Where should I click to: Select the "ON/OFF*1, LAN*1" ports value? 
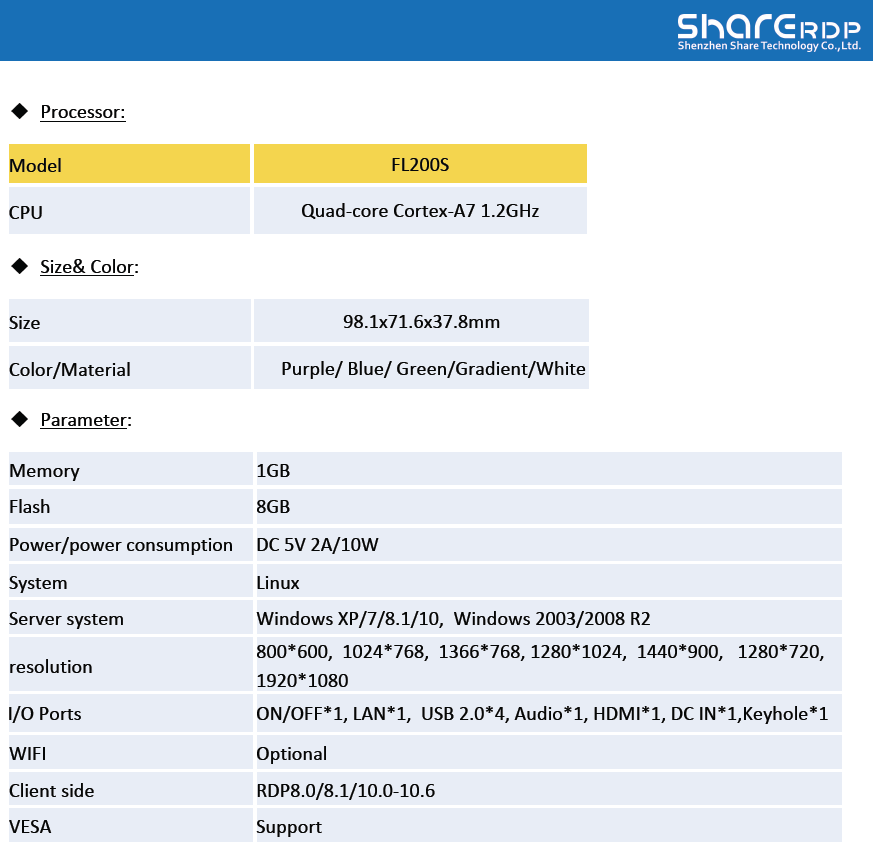pyautogui.click(x=542, y=714)
